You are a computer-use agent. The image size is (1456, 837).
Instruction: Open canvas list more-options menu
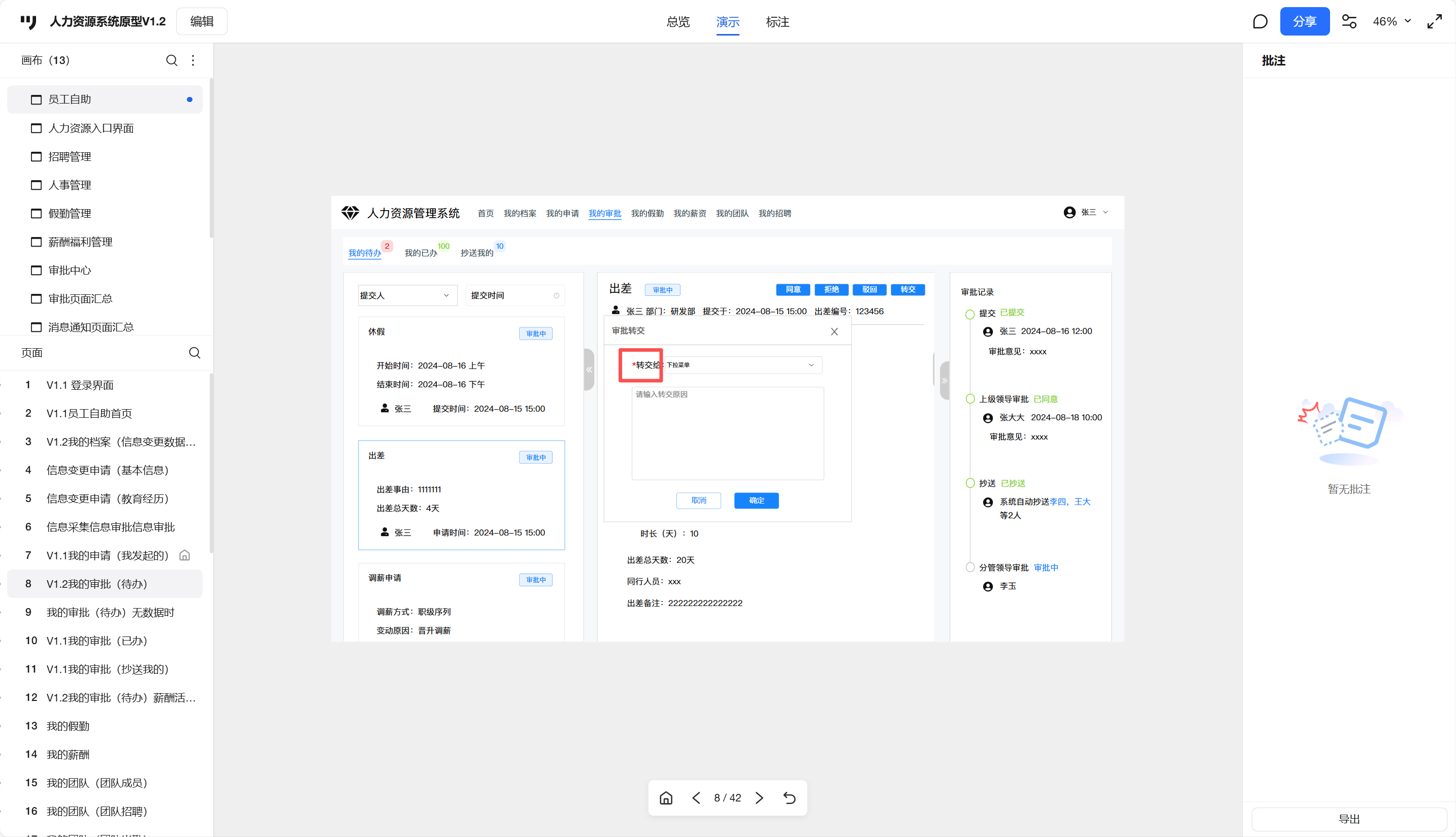193,60
